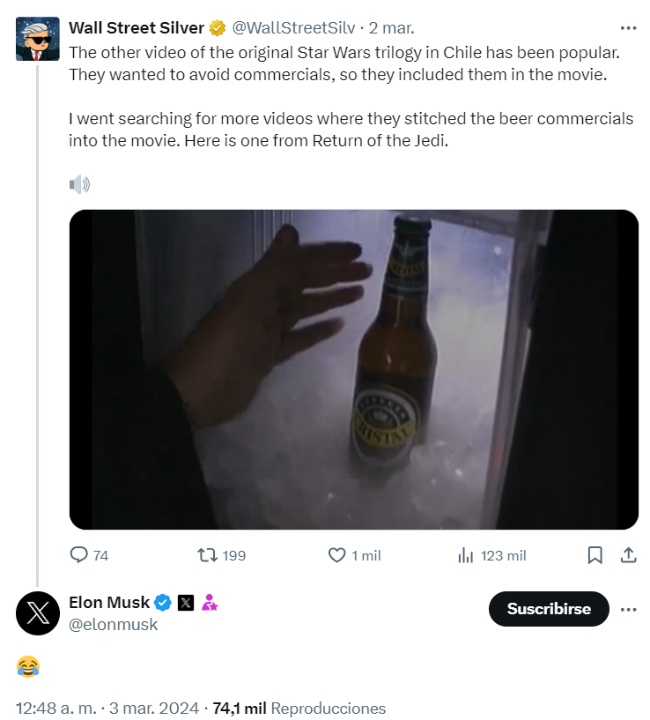
Task: Open more options on quoted tweet
Action: [628, 28]
